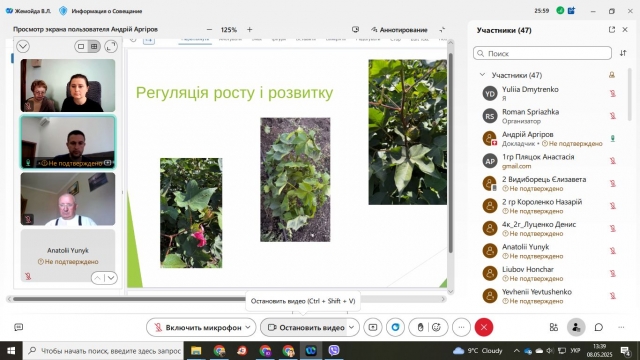Open reactions with the smiley icon
Image resolution: width=640 pixels, height=360 pixels.
pos(436,327)
